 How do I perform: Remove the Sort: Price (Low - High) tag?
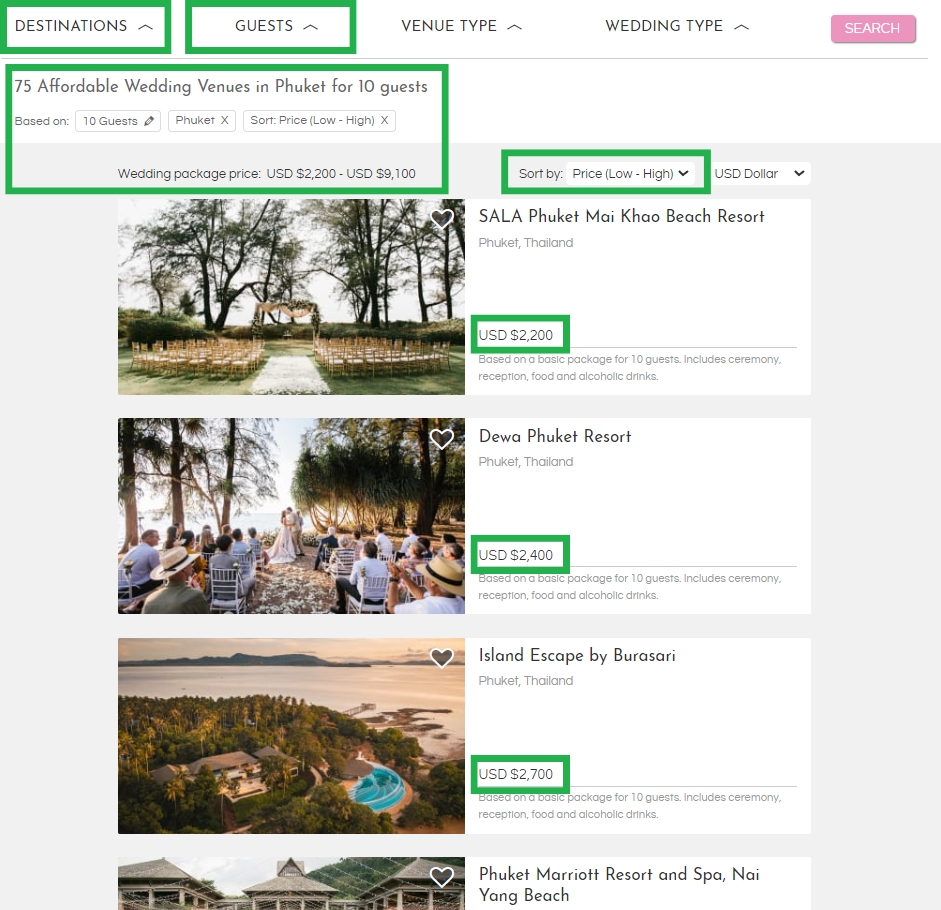pyautogui.click(x=385, y=120)
